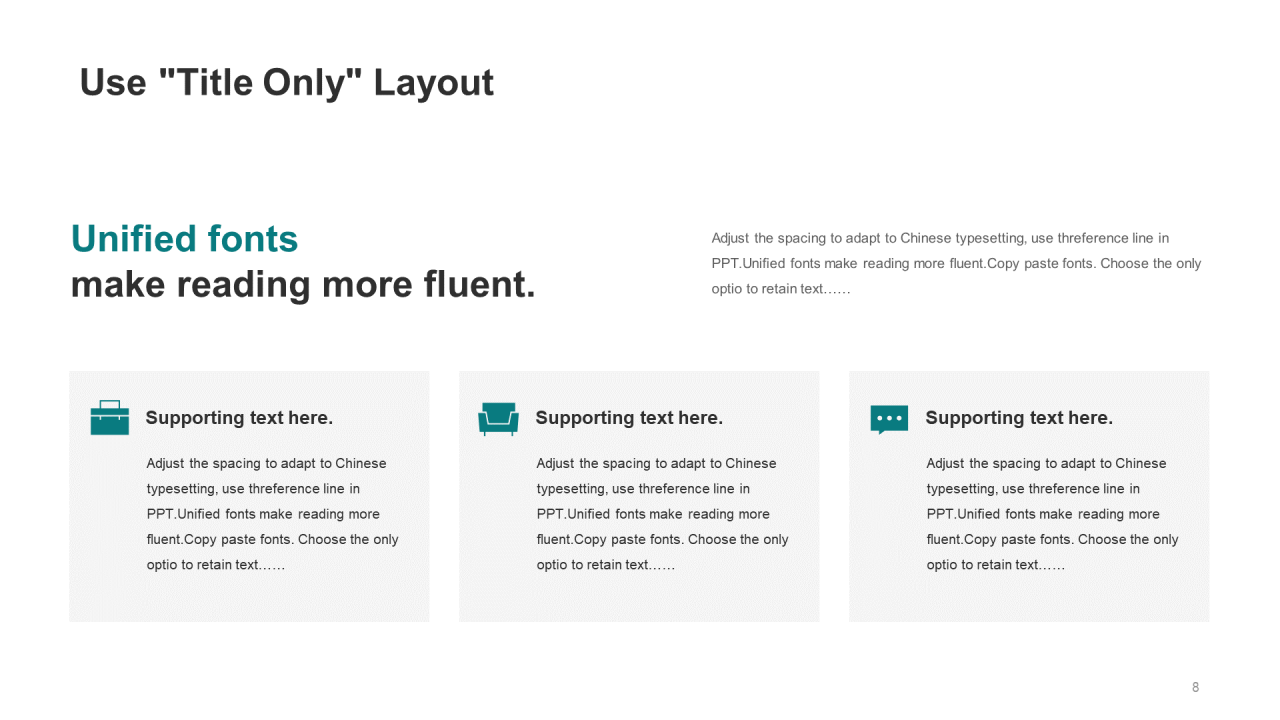The image size is (1280, 720).
Task: Click empty gray area below the chat card text
Action: point(1029,598)
